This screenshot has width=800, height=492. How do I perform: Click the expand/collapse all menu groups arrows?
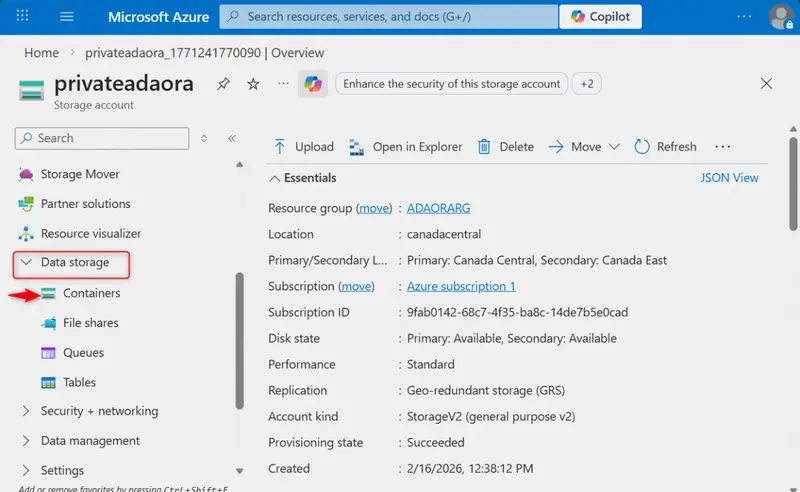[x=204, y=138]
